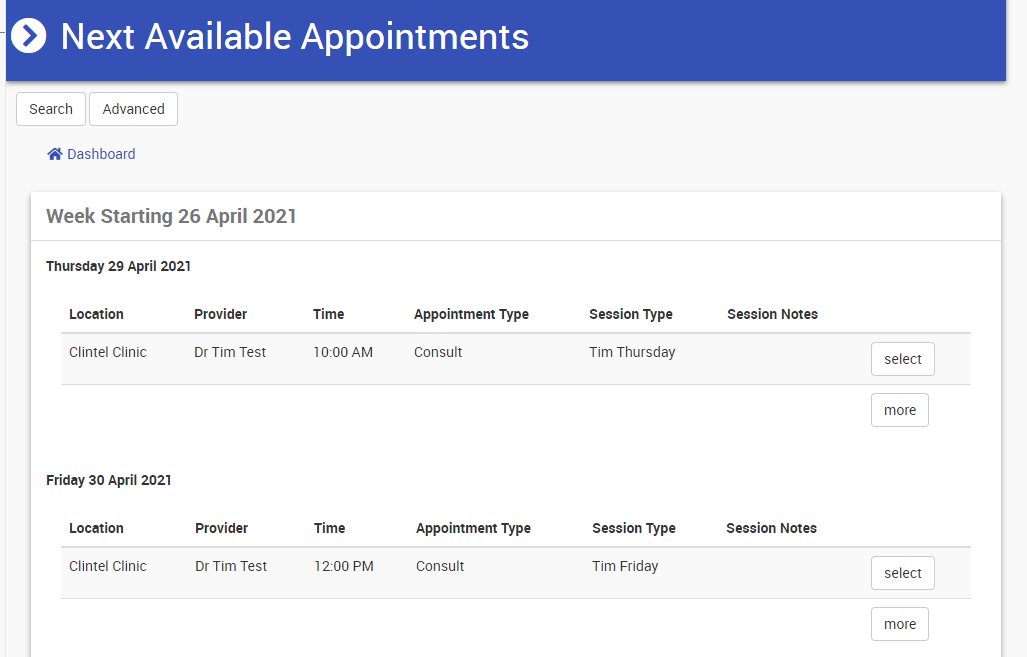Go to the Dashboard link
1027x657 pixels.
coord(101,154)
